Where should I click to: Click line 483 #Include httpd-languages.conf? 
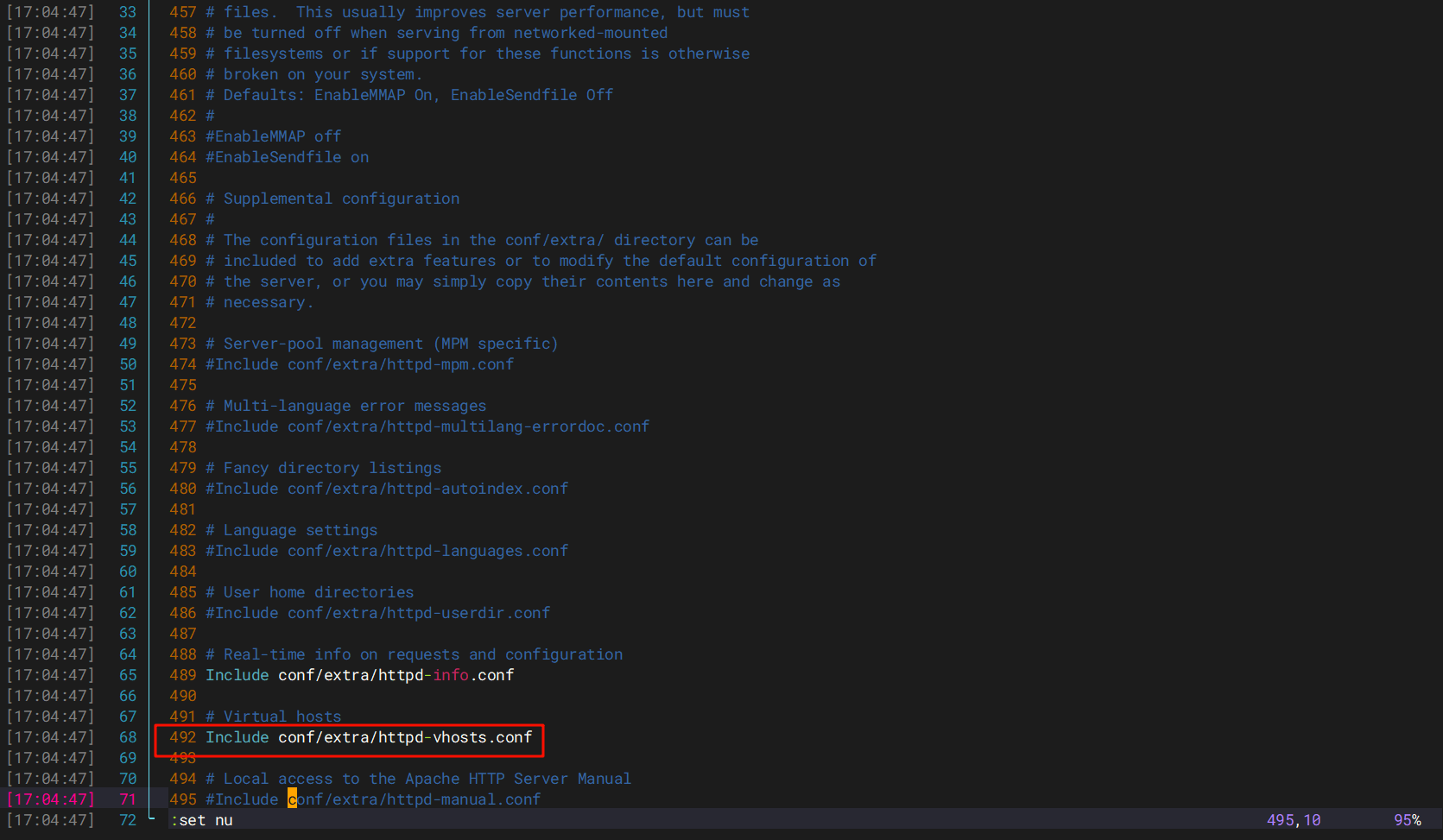point(387,551)
